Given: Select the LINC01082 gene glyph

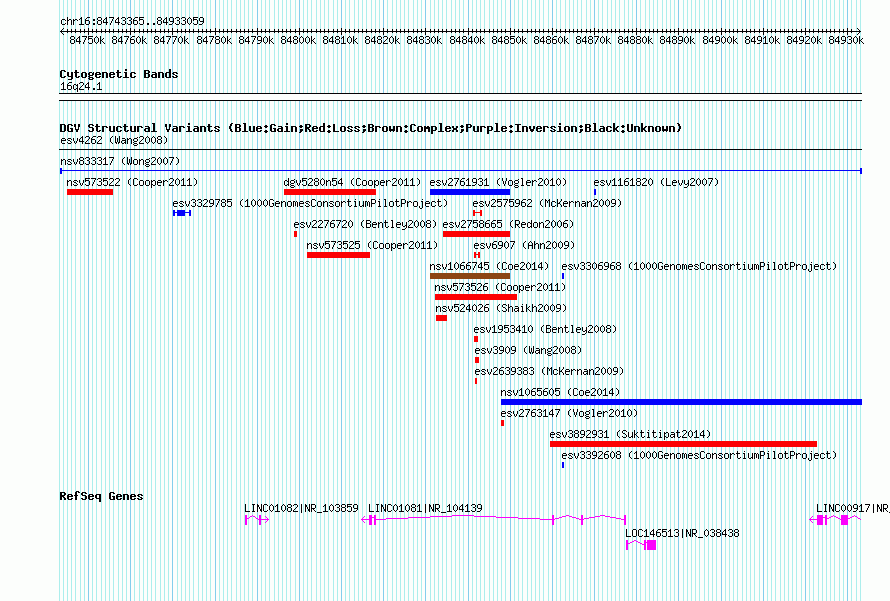Looking at the screenshot, I should click(x=257, y=520).
